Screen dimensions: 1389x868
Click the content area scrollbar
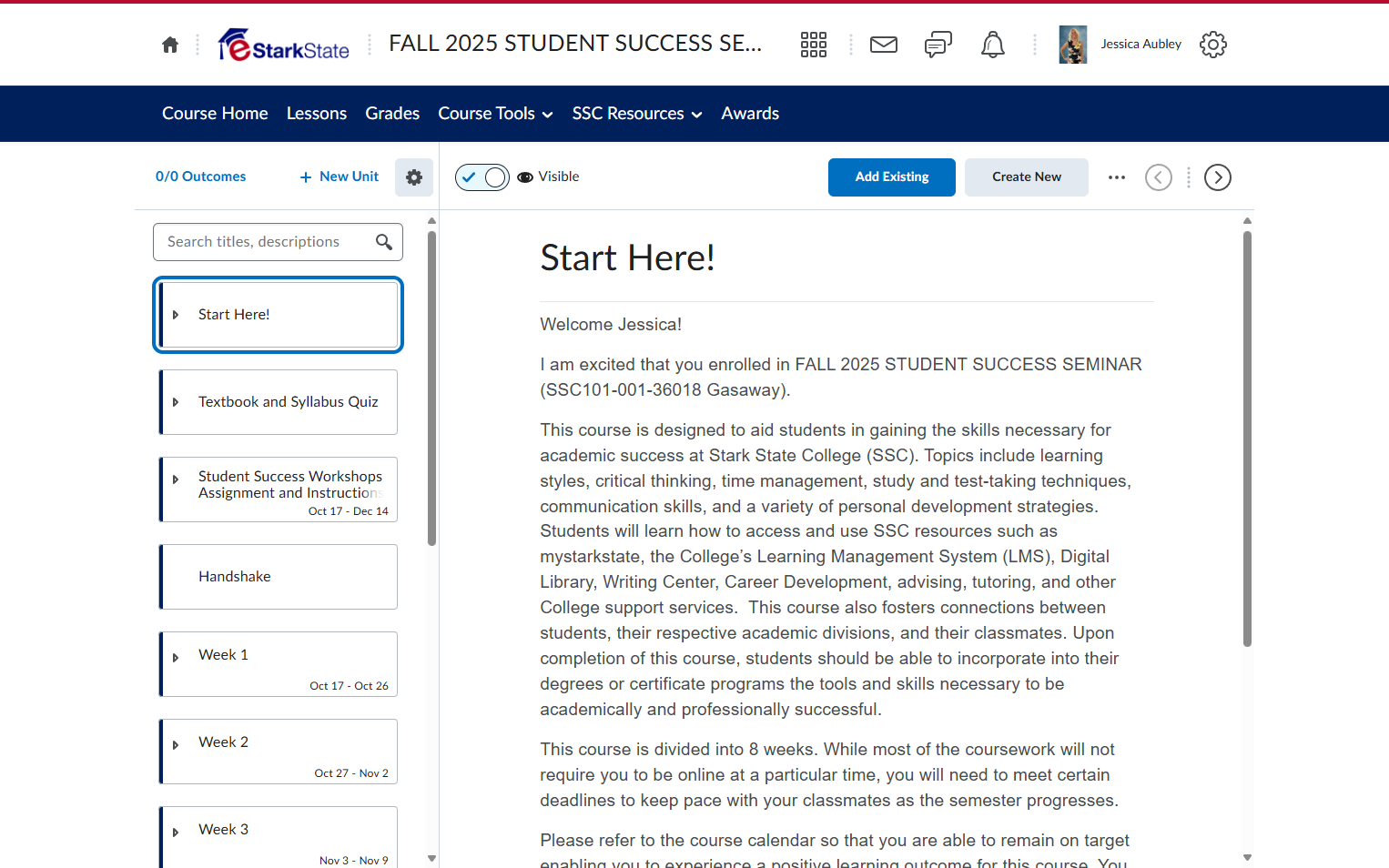(x=1248, y=439)
